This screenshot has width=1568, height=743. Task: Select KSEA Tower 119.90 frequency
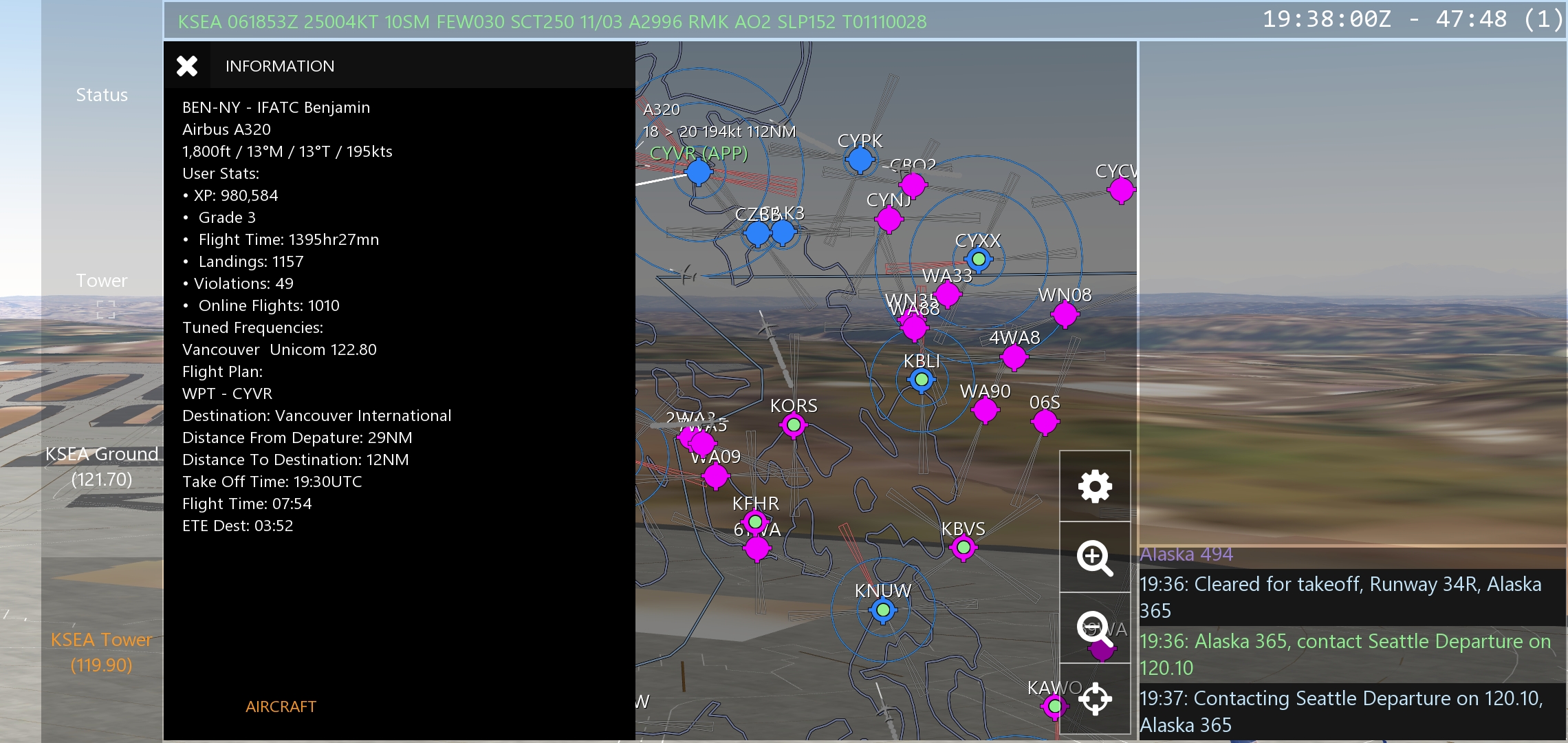[102, 652]
